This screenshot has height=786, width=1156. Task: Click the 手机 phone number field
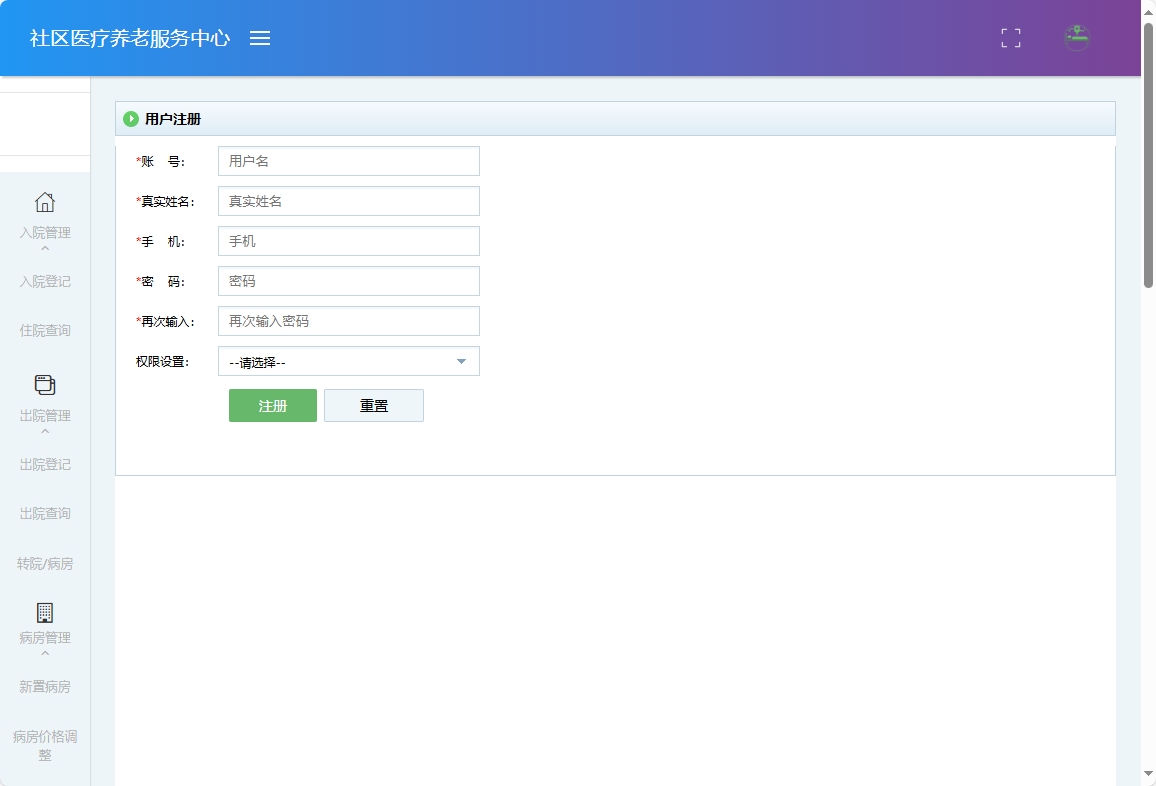[348, 240]
